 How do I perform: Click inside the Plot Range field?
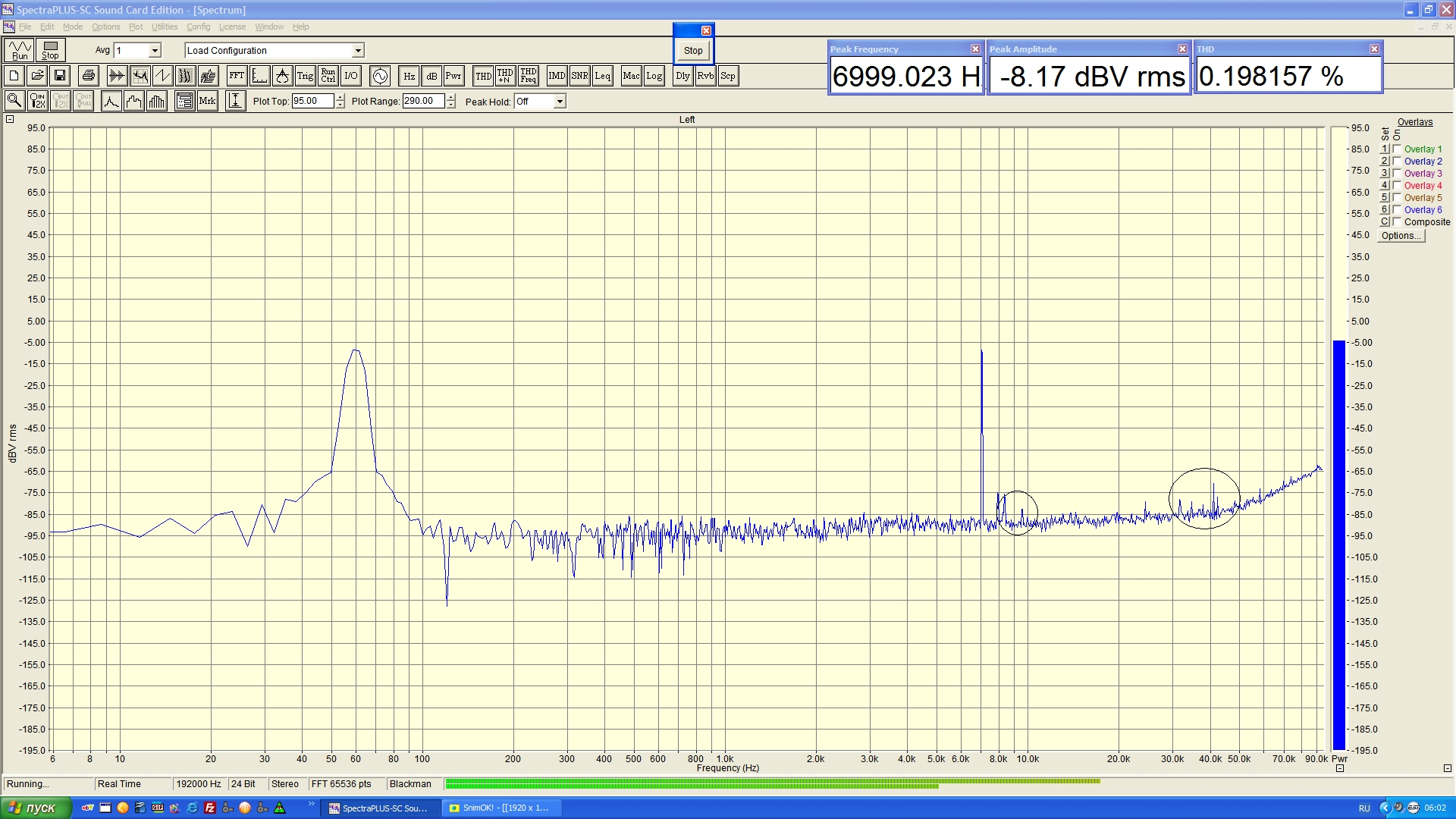[x=422, y=101]
